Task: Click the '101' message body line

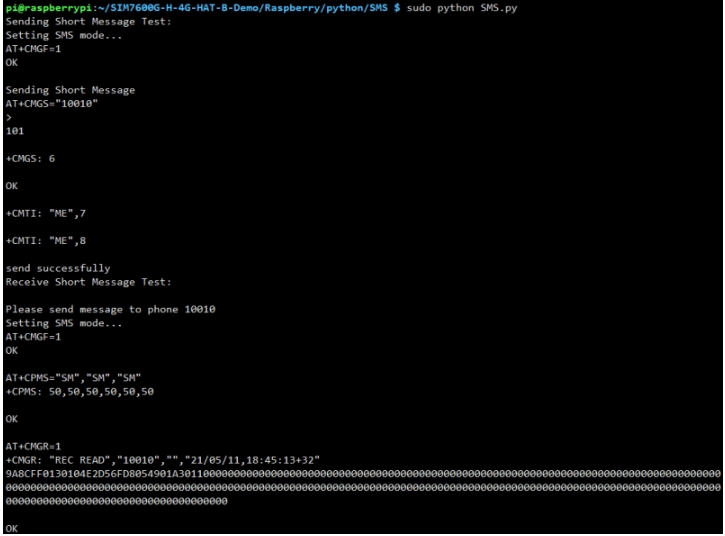Action: click(15, 131)
